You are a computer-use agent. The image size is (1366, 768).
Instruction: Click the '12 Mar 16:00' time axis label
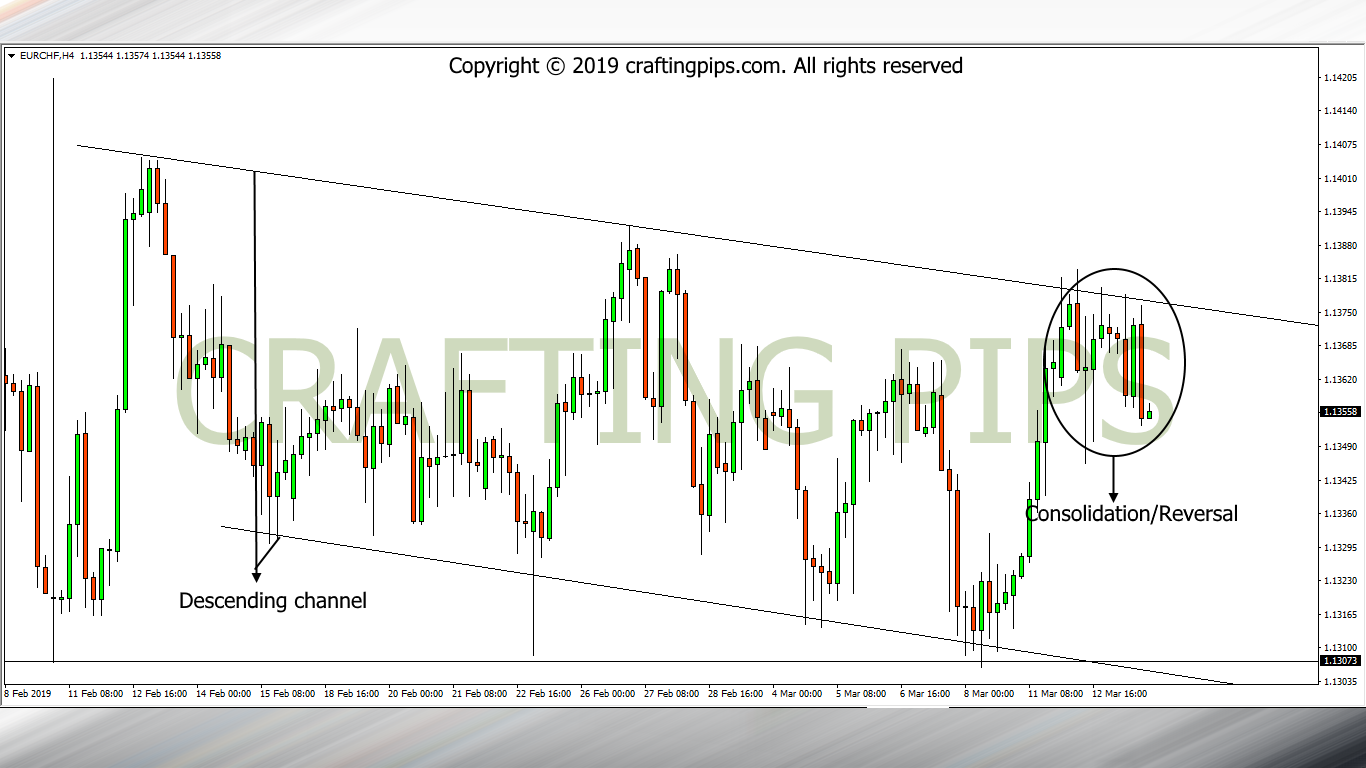(x=1120, y=693)
